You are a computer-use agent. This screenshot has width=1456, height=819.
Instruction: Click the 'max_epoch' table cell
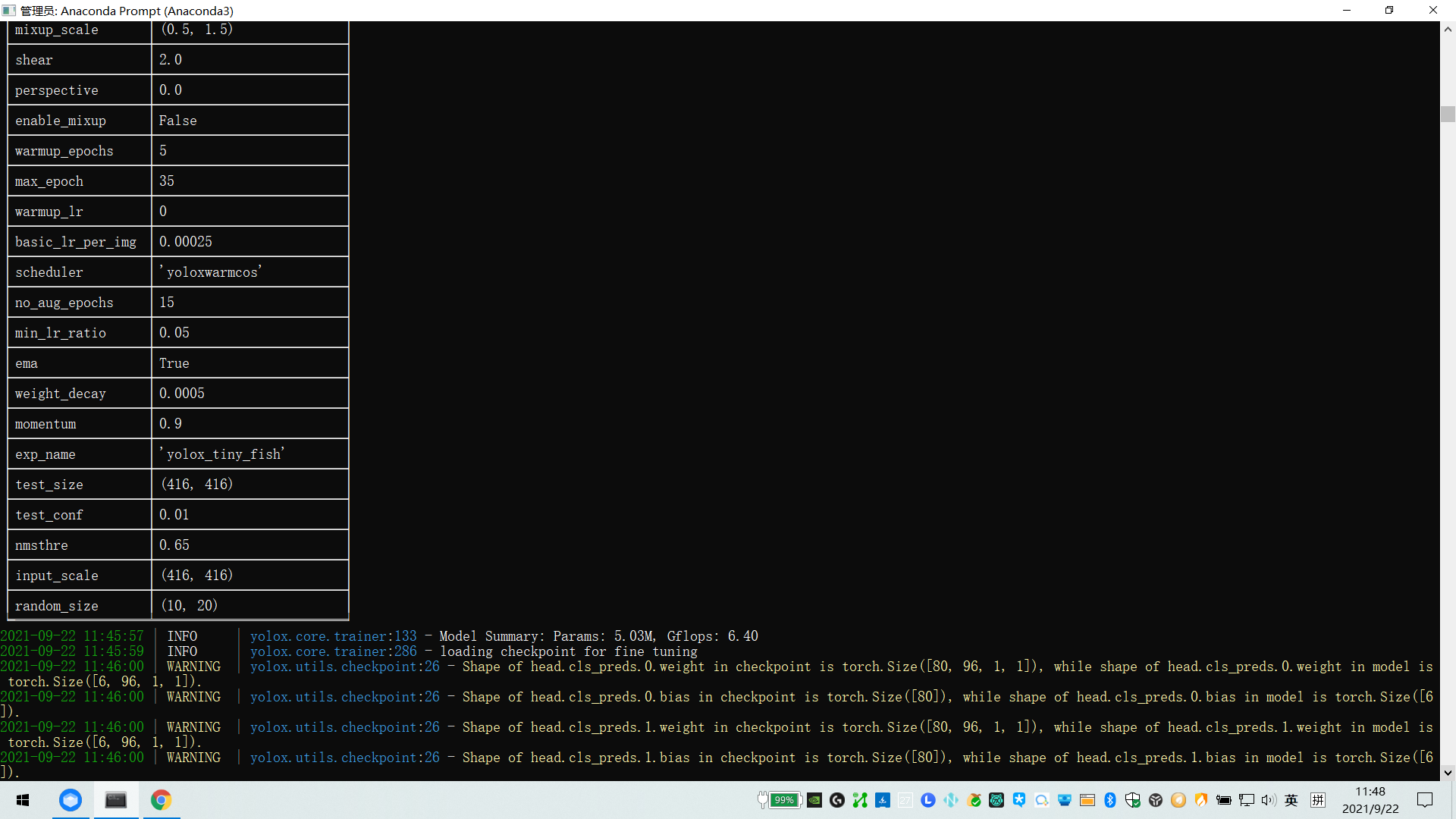point(80,181)
